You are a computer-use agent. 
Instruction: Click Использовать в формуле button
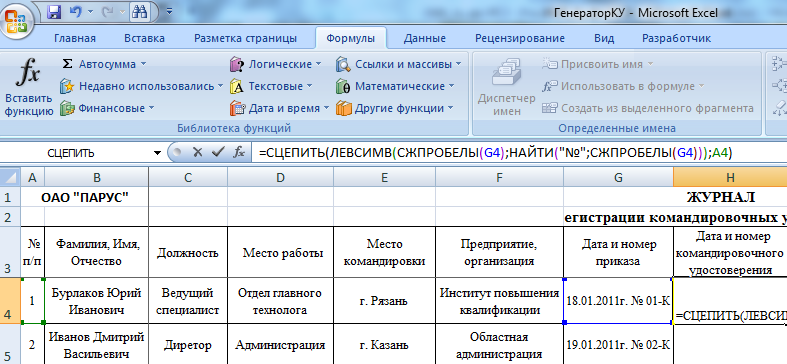[x=623, y=86]
